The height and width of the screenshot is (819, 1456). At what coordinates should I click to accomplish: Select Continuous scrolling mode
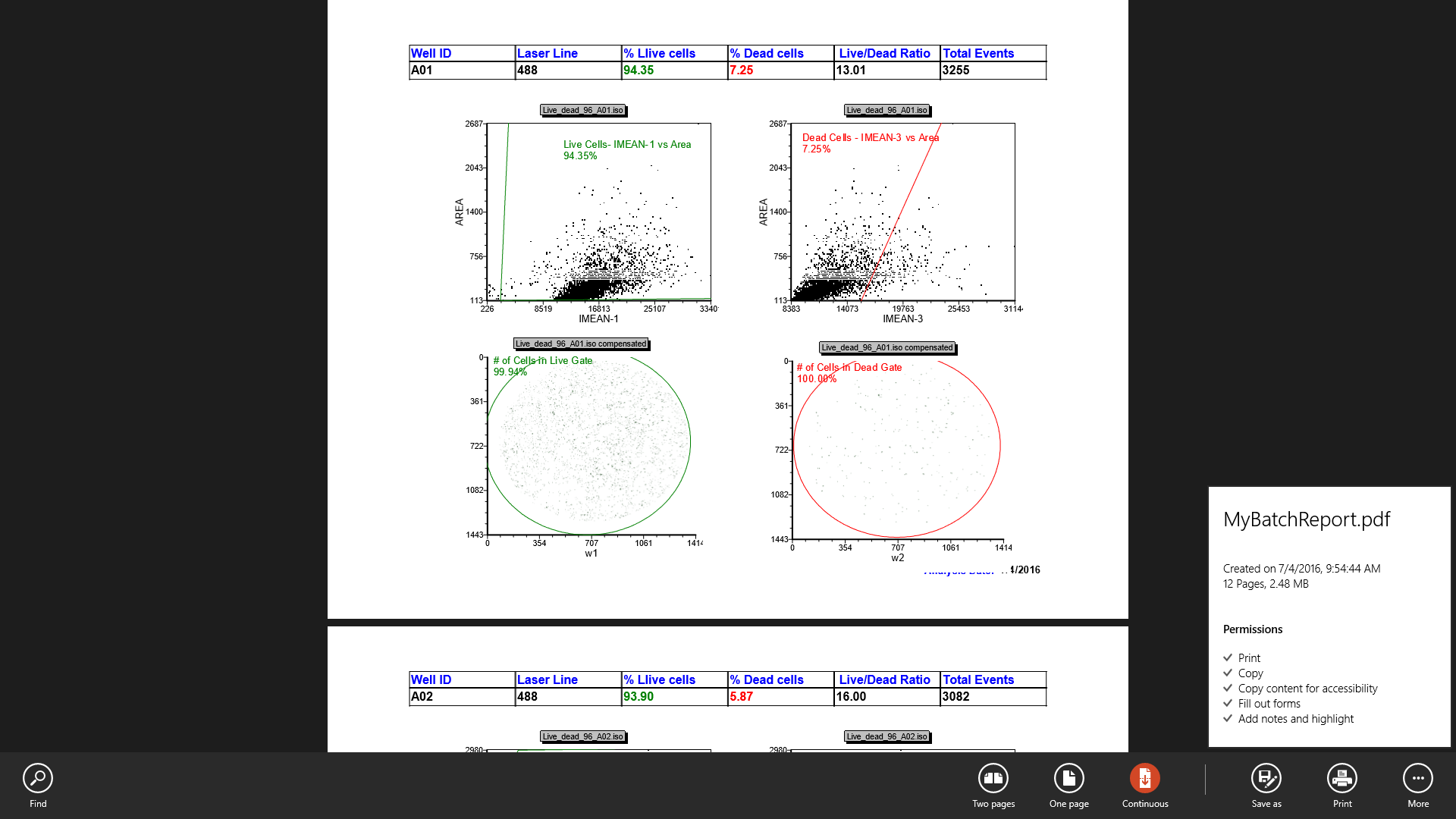tap(1144, 779)
